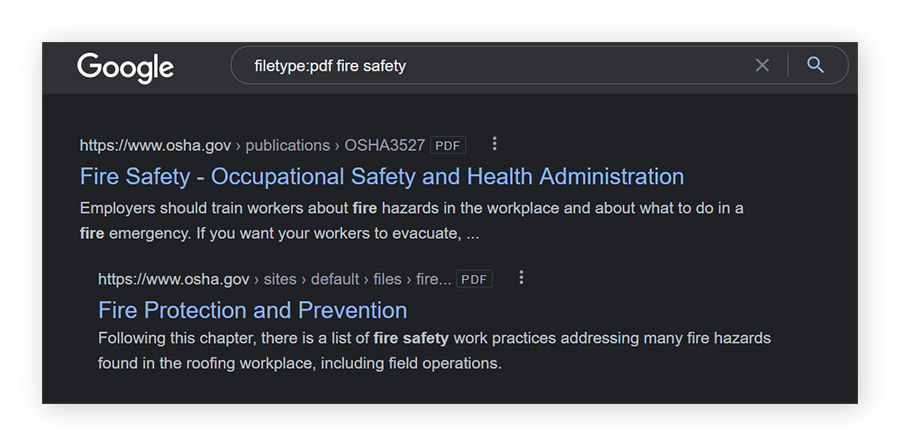The width and height of the screenshot is (900, 445).
Task: Open the Fire Protection and Prevention result
Action: [252, 310]
